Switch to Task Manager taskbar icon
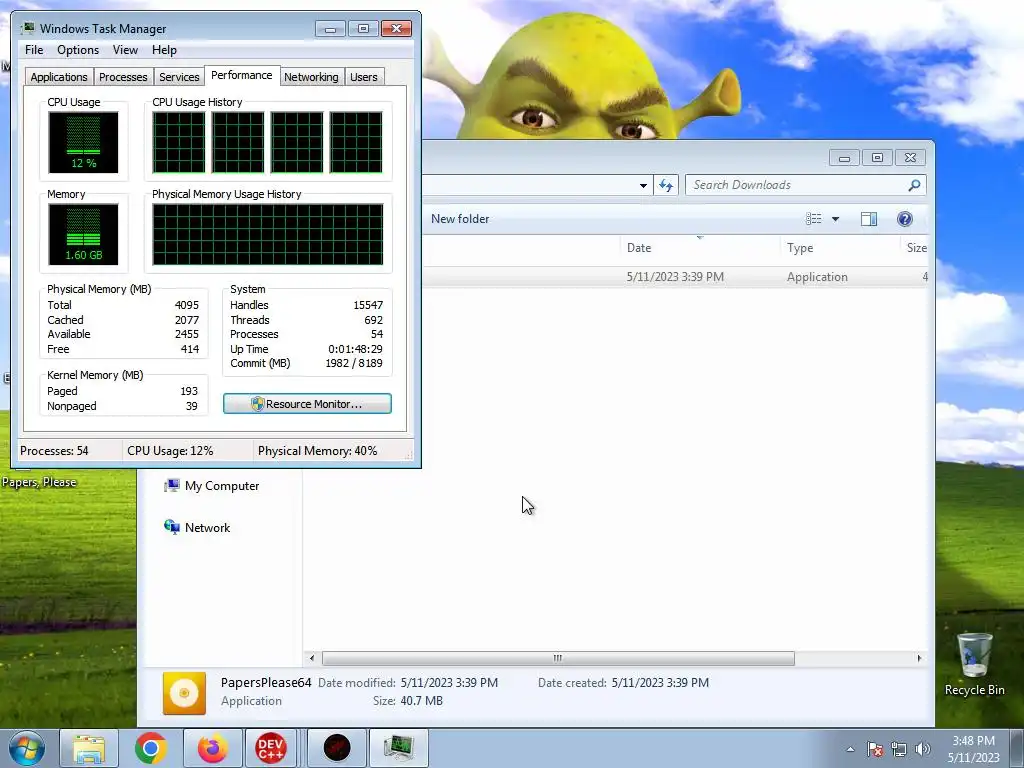 (x=399, y=748)
